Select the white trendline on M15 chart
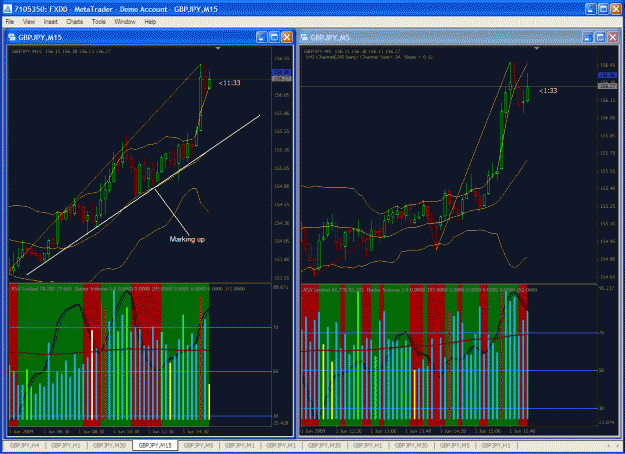Screen dimensions: 625x454 pos(143,195)
